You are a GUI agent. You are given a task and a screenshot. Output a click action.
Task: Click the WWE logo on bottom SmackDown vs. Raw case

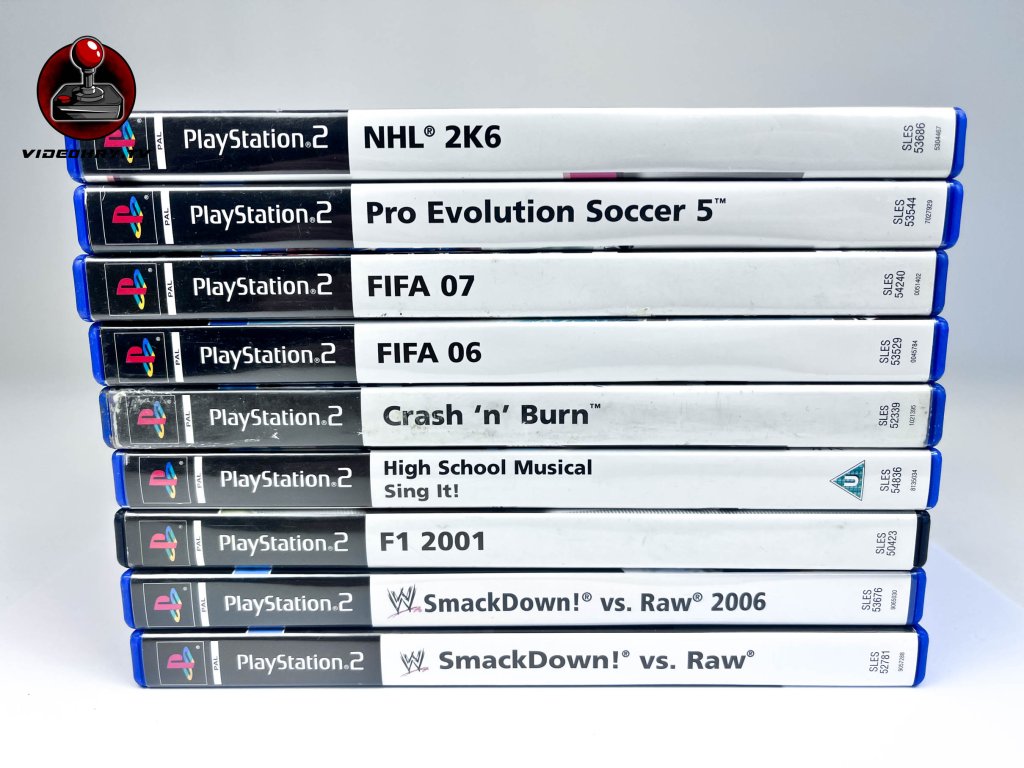[413, 662]
